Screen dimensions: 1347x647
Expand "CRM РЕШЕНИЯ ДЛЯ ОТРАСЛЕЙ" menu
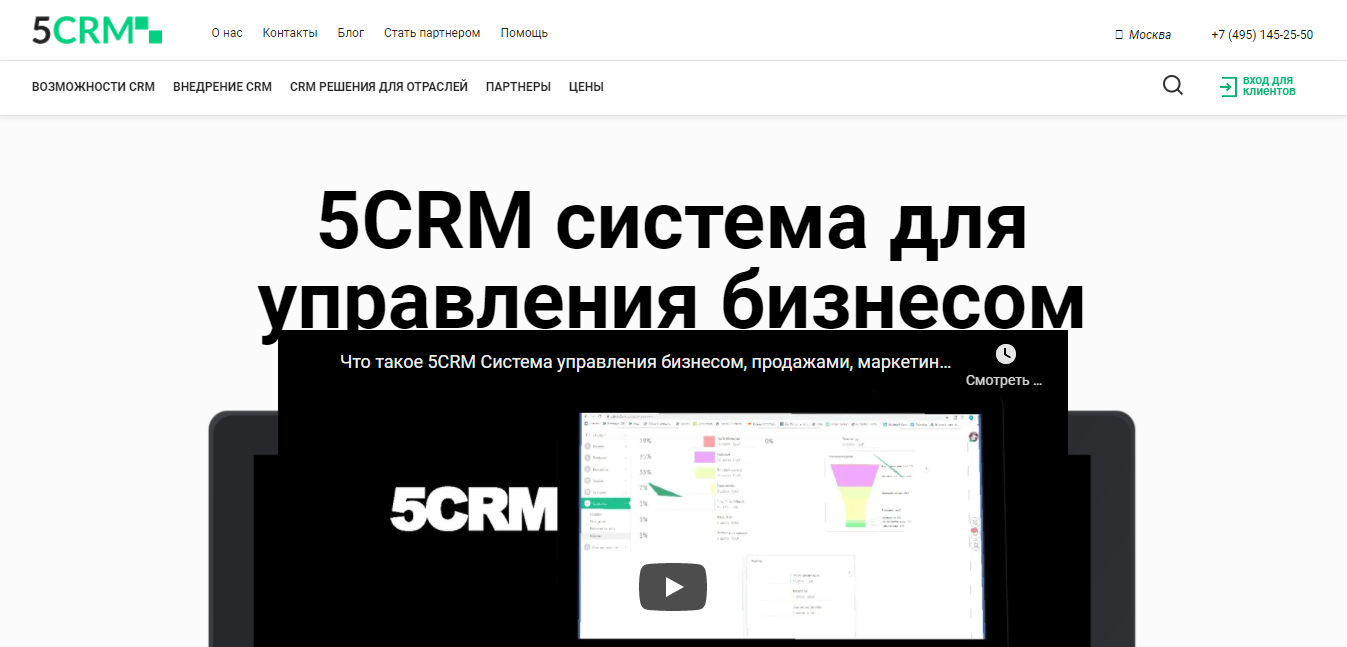(x=378, y=87)
